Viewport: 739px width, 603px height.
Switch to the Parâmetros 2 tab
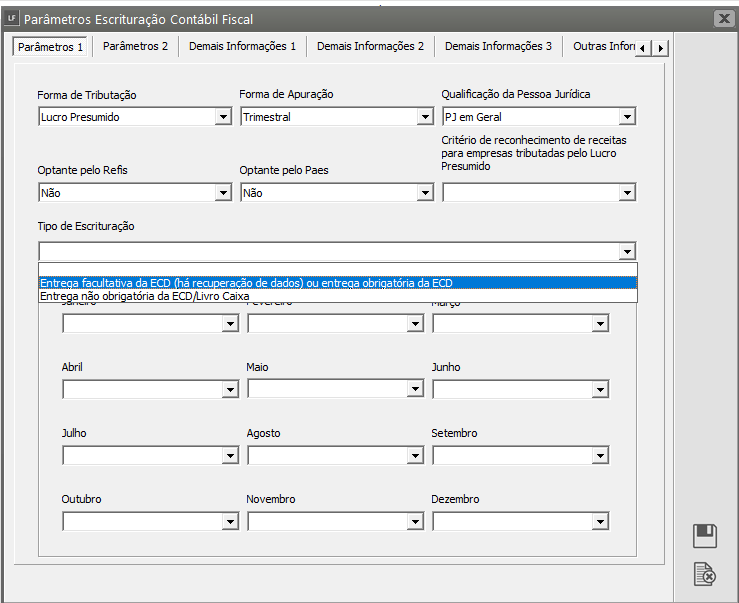coord(135,47)
